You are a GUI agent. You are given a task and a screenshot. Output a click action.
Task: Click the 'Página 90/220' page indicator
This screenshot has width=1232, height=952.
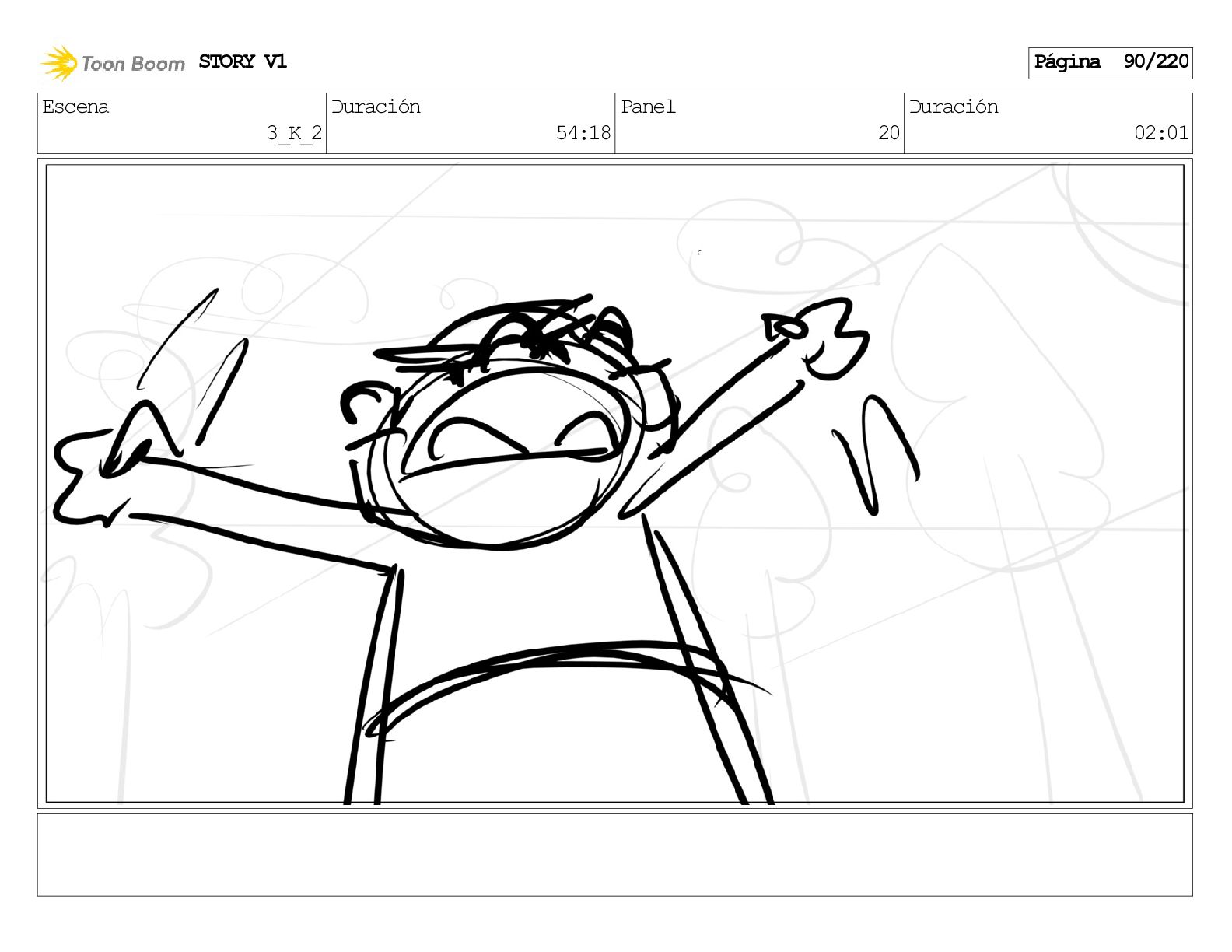coord(1111,62)
